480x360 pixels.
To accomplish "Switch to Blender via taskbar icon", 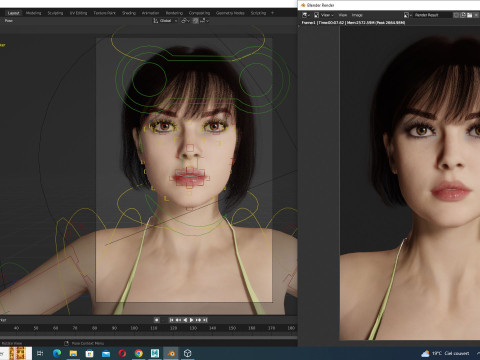I will point(171,353).
